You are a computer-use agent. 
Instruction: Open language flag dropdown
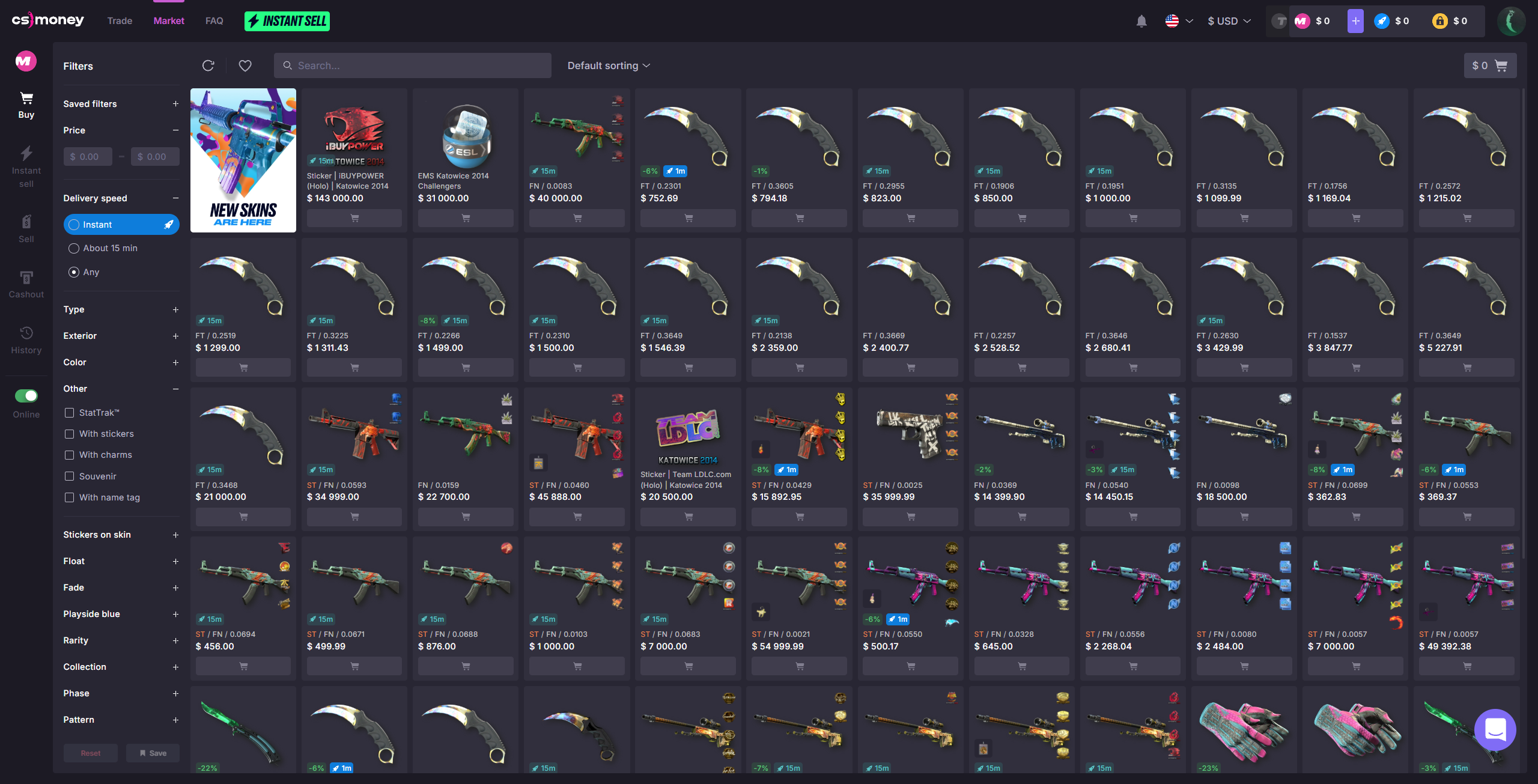(1179, 21)
